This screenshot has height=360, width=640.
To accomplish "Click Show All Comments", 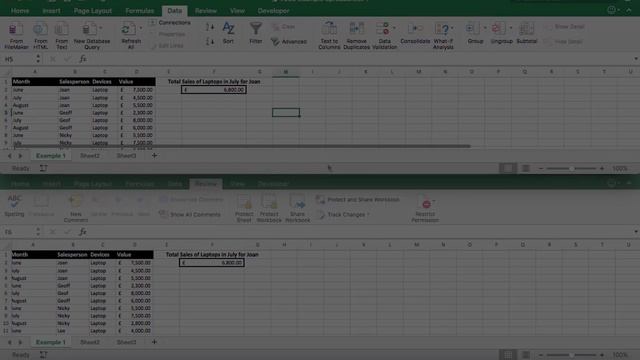I will 190,214.
